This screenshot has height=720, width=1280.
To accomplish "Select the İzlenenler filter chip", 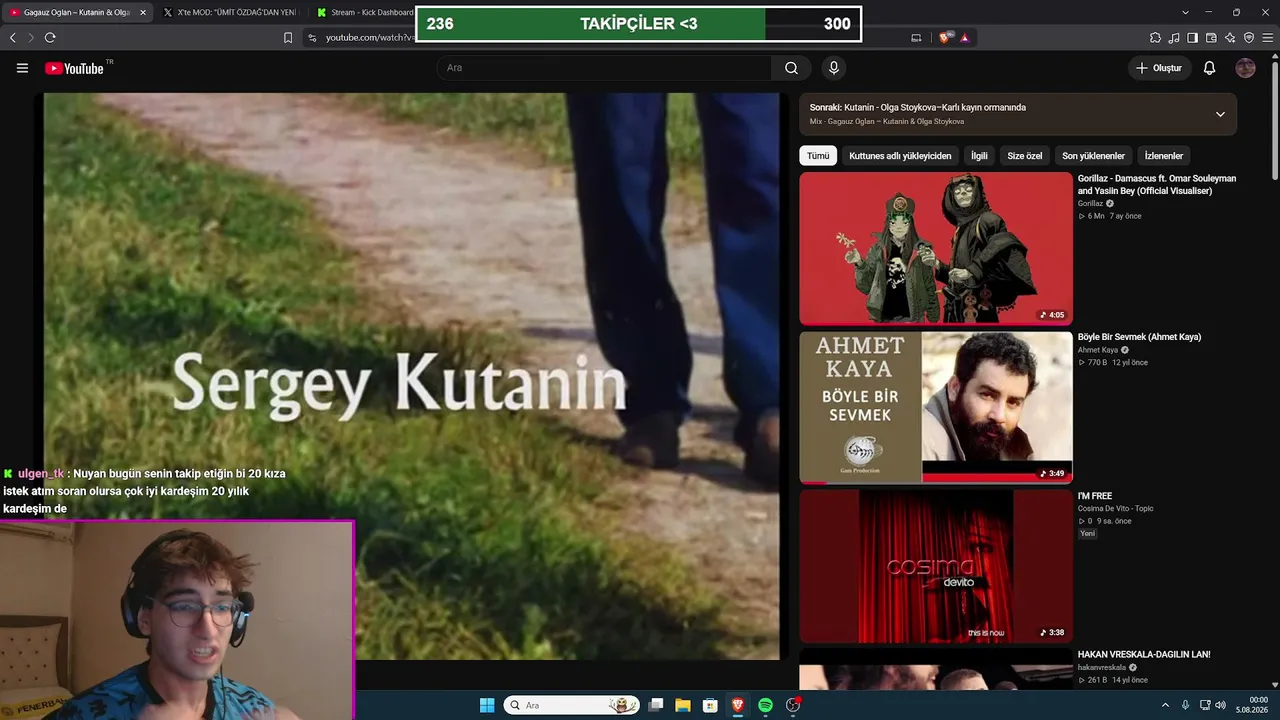I will tap(1164, 156).
